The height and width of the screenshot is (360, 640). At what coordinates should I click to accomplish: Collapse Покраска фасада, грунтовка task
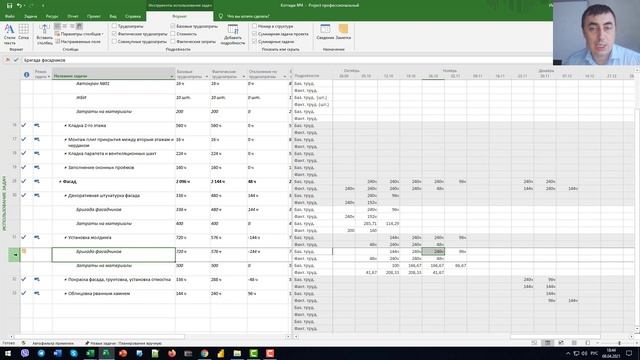coord(65,280)
